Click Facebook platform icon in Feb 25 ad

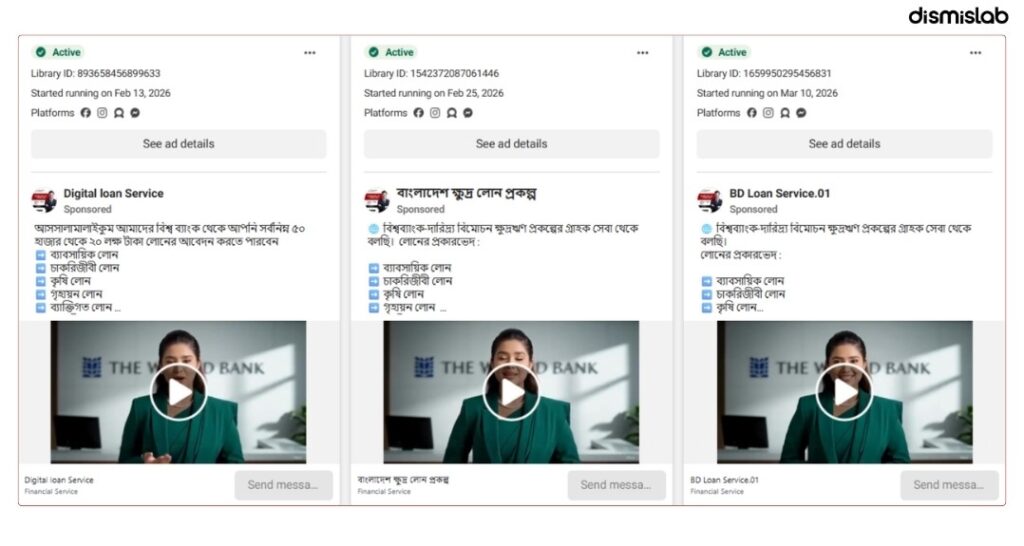[419, 113]
